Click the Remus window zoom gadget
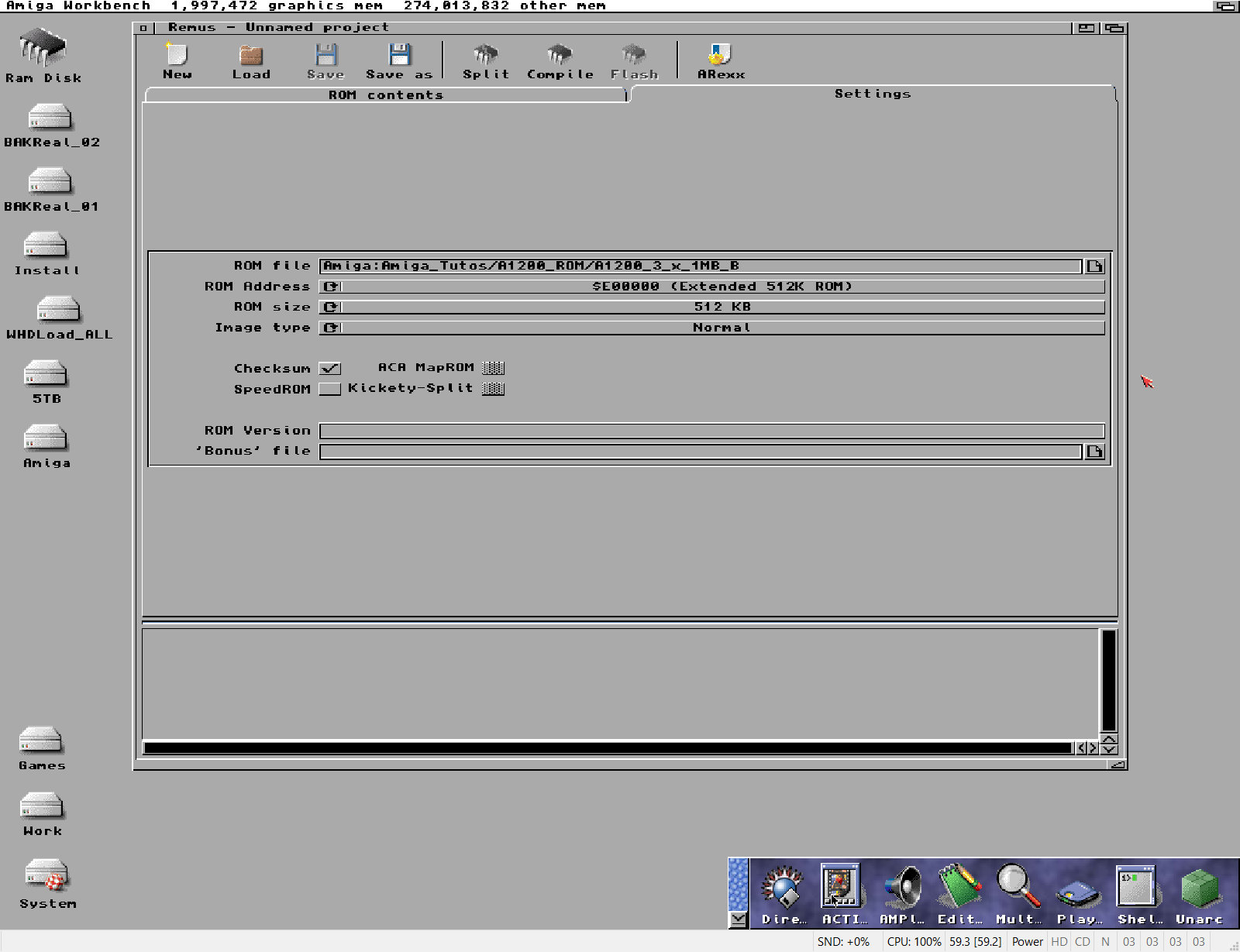 click(x=1087, y=28)
